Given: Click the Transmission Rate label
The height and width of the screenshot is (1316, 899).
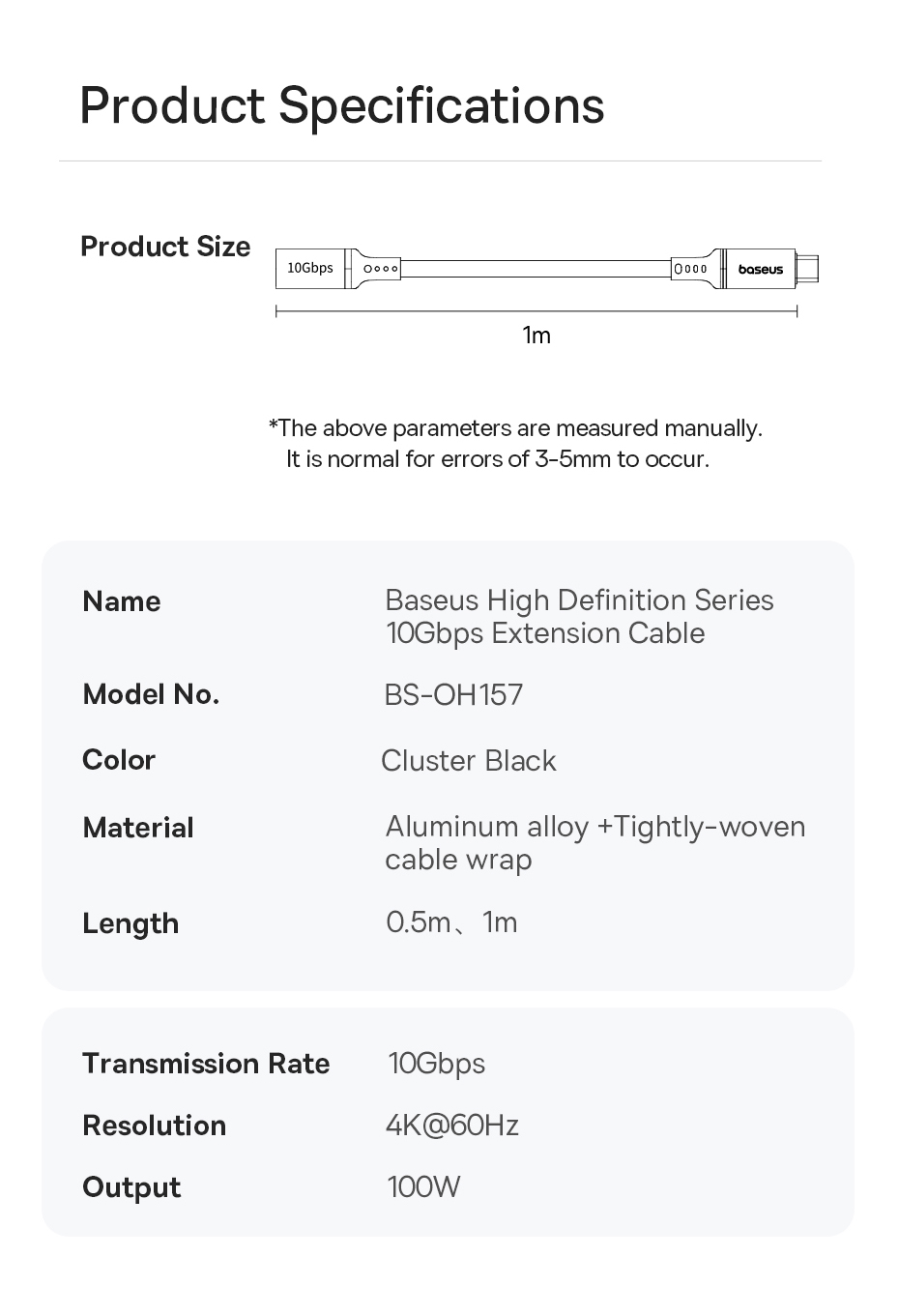Looking at the screenshot, I should click(206, 1064).
